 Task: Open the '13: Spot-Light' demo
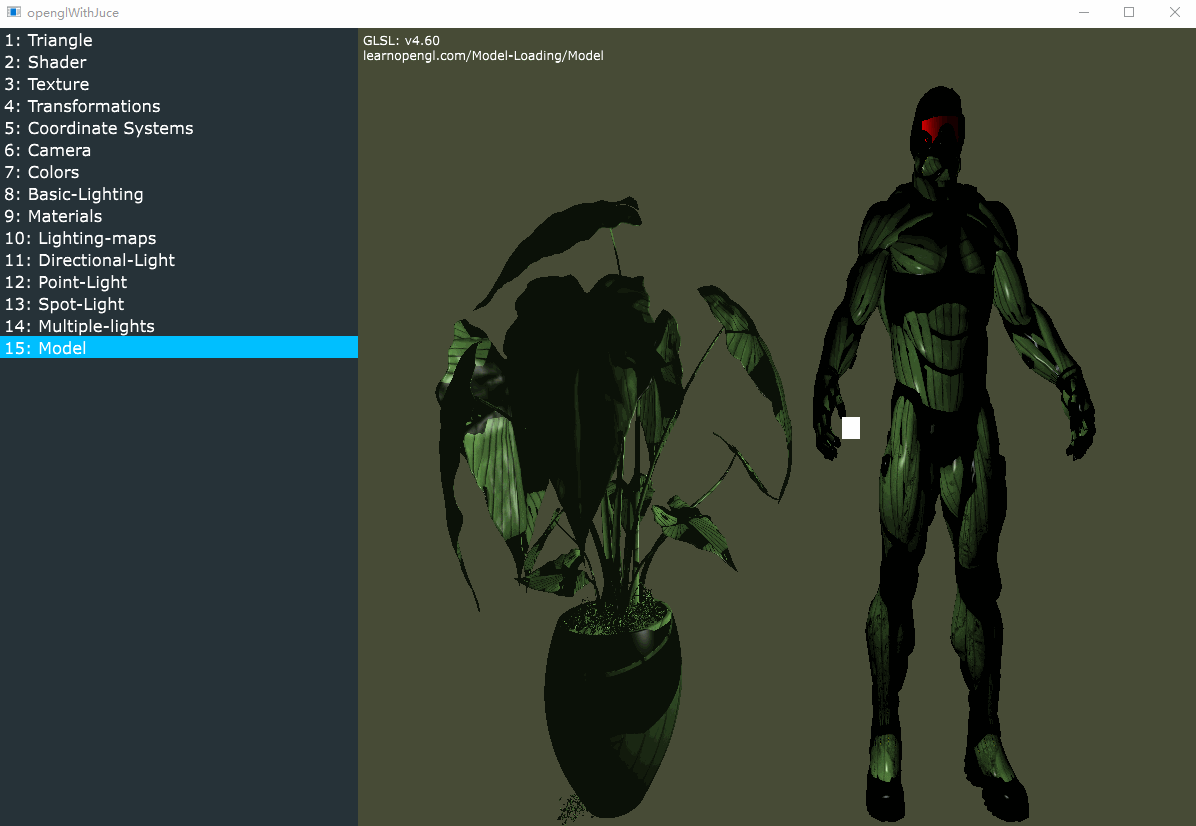tap(178, 304)
